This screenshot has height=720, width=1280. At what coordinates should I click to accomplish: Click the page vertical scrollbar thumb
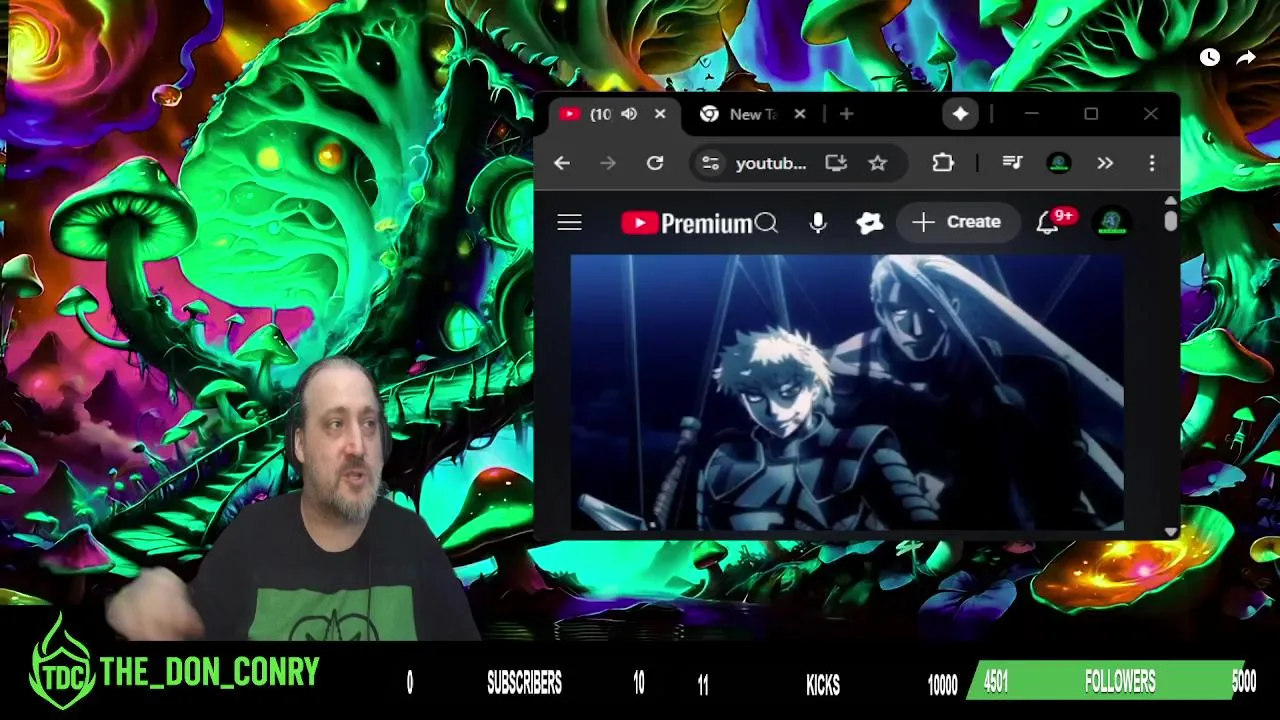(1170, 222)
